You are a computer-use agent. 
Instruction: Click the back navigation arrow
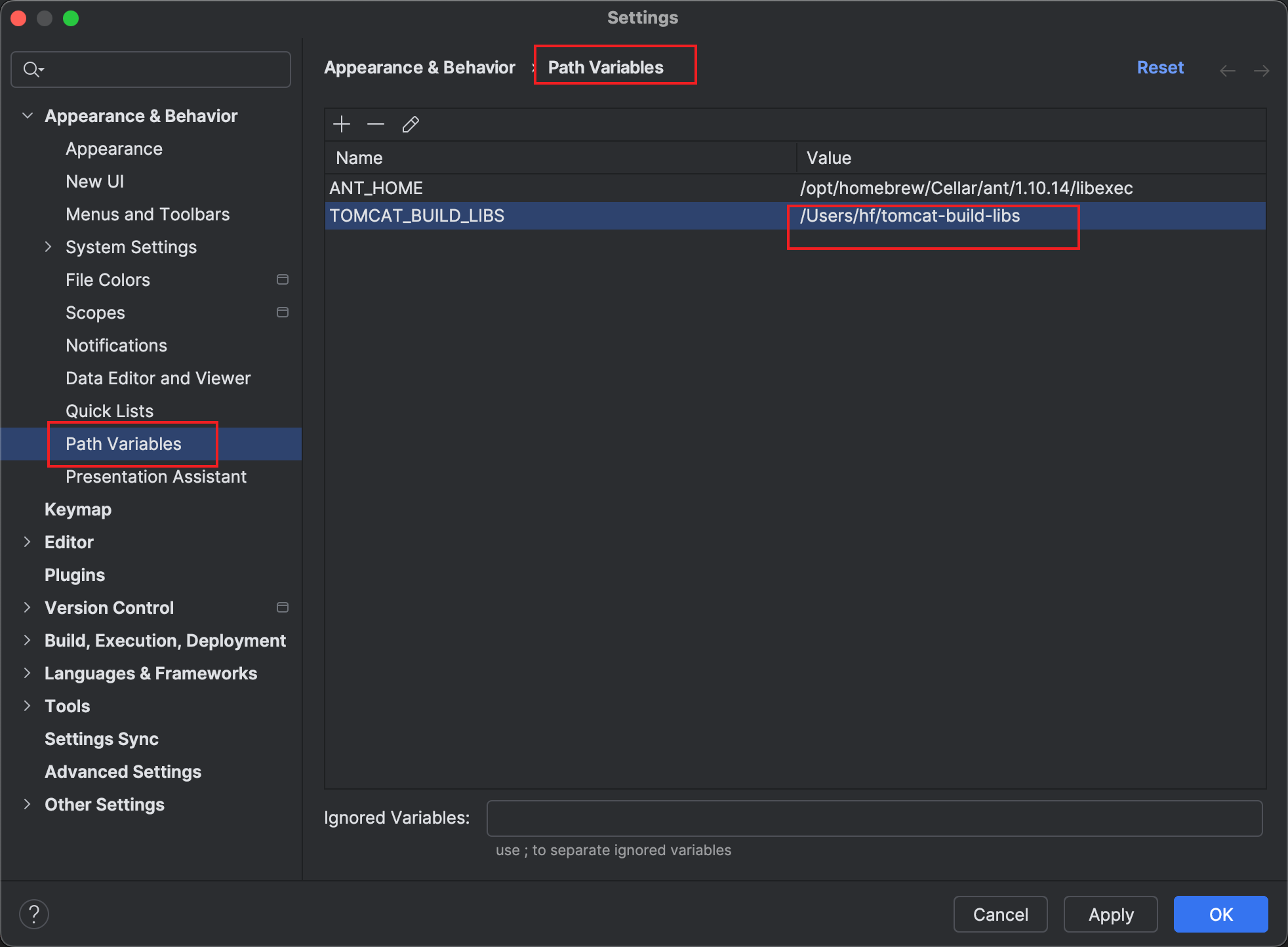[1227, 70]
